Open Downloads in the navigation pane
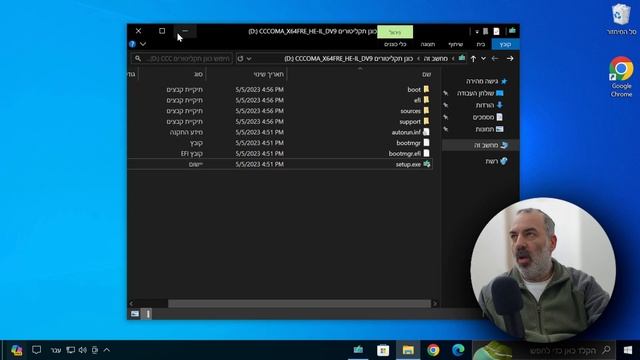Viewport: 640px width, 360px height. click(x=489, y=105)
